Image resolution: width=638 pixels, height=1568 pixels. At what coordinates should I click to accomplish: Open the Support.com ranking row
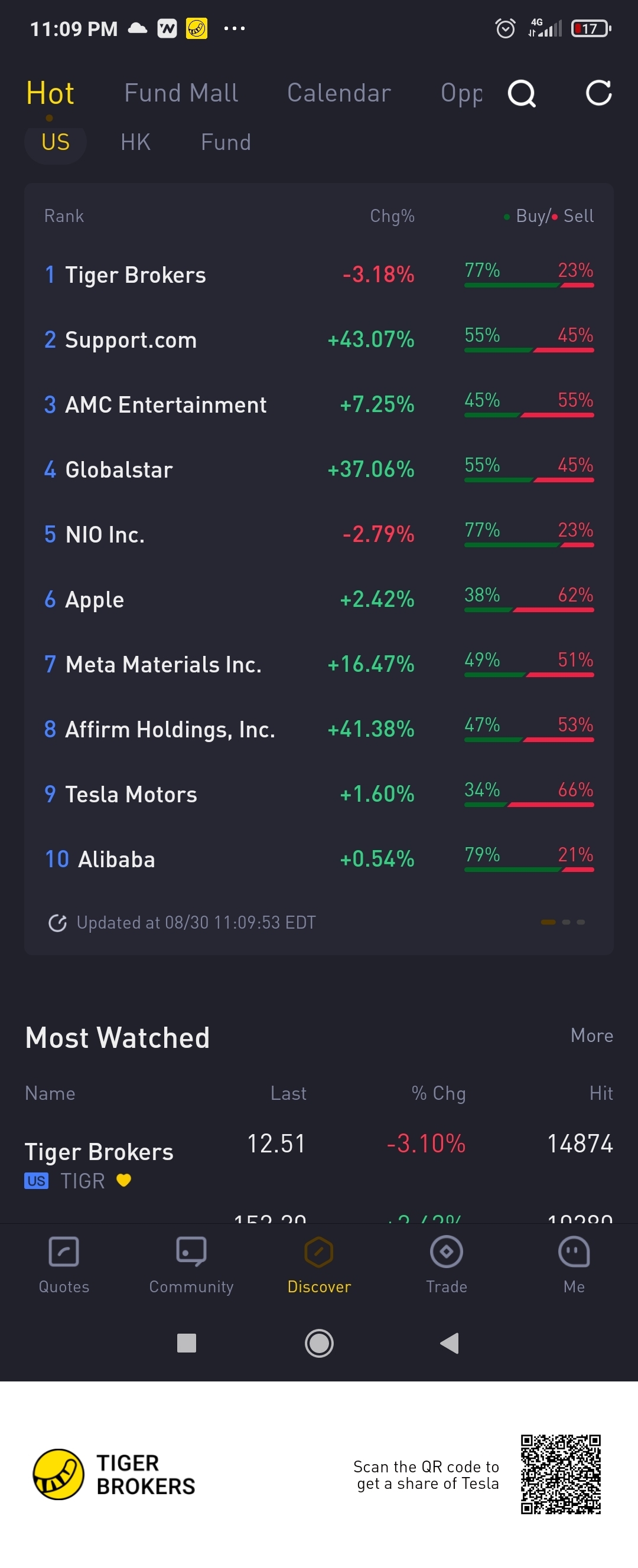click(318, 339)
